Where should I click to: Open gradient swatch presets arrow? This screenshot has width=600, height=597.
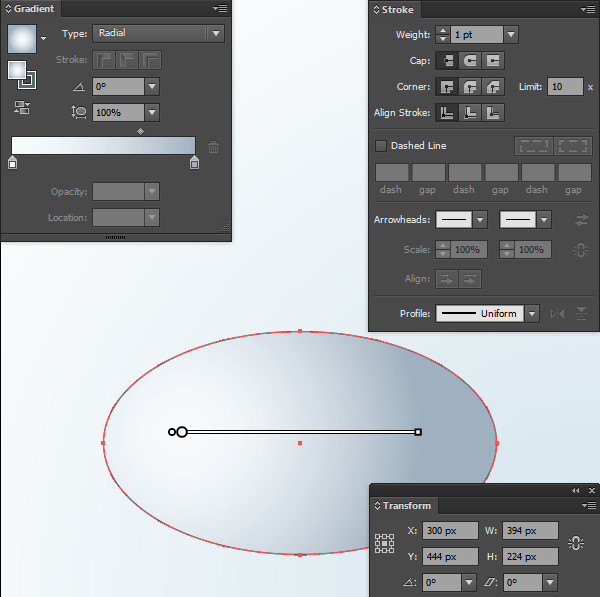click(44, 38)
